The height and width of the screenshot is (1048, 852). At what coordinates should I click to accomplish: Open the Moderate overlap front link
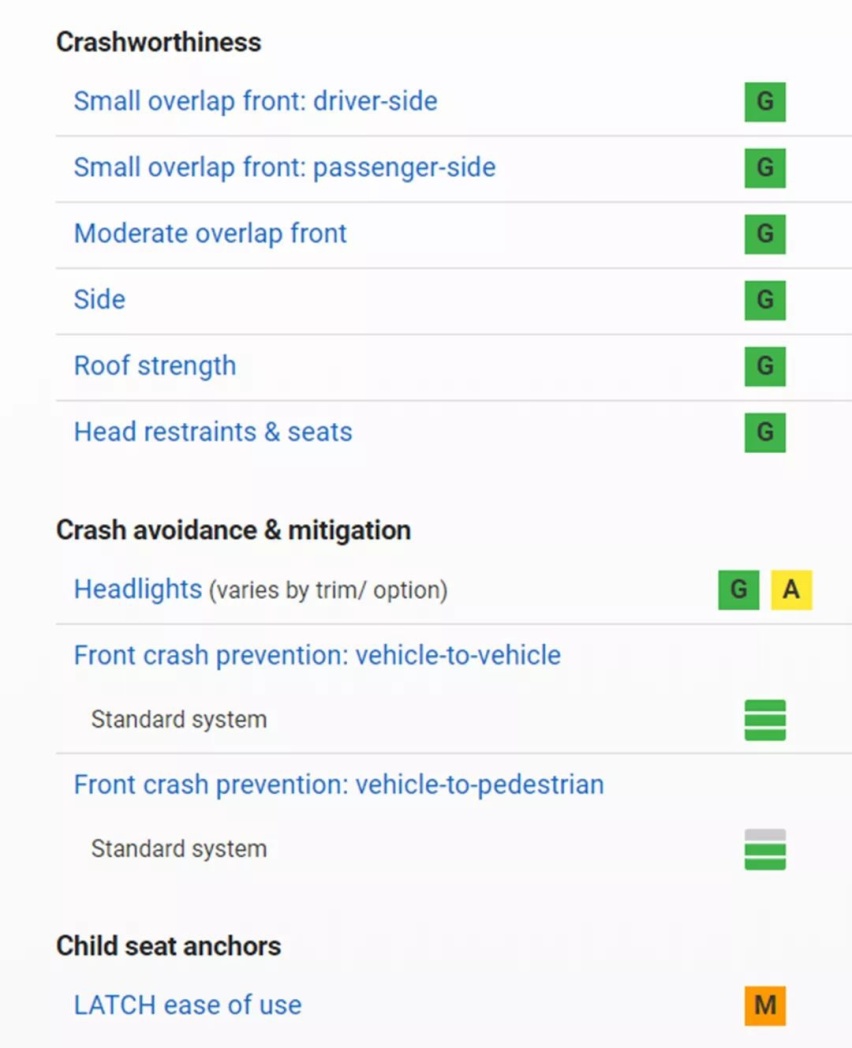pyautogui.click(x=210, y=234)
